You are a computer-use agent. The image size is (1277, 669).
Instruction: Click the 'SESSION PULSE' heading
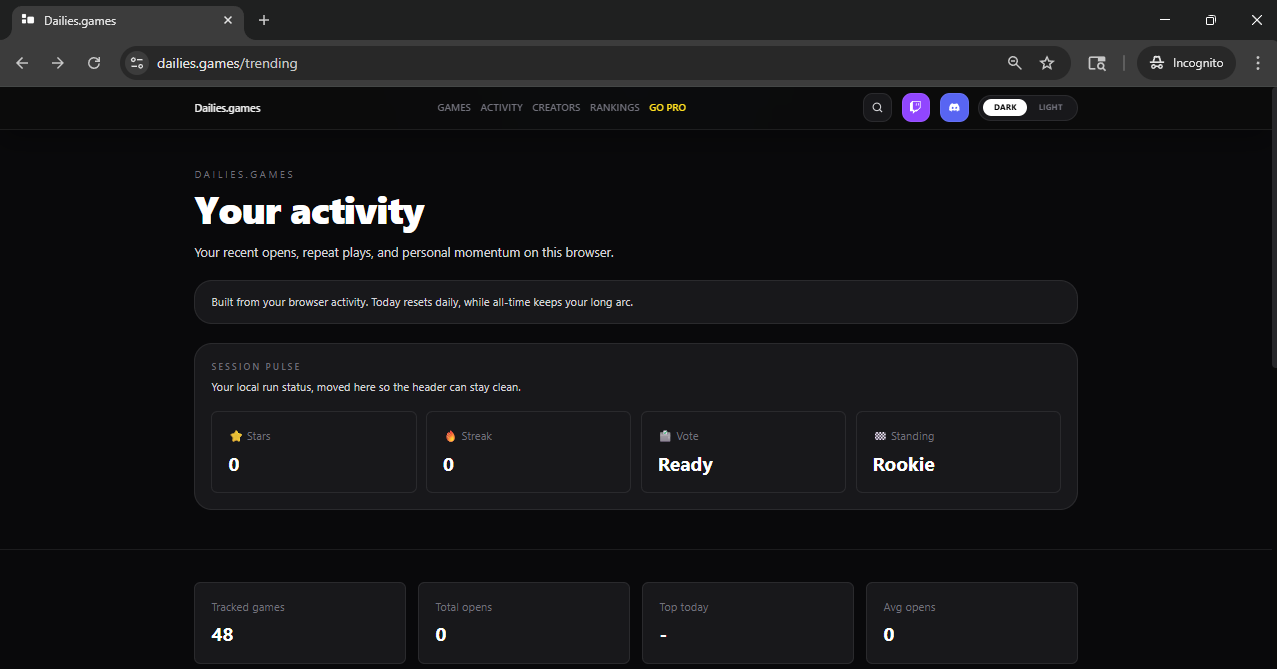tap(256, 367)
